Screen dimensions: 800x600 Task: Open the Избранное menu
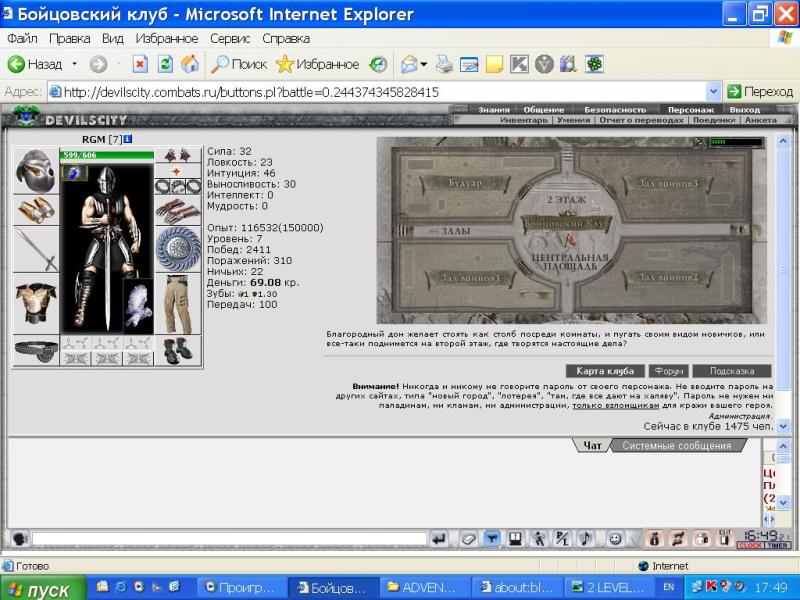click(x=166, y=38)
